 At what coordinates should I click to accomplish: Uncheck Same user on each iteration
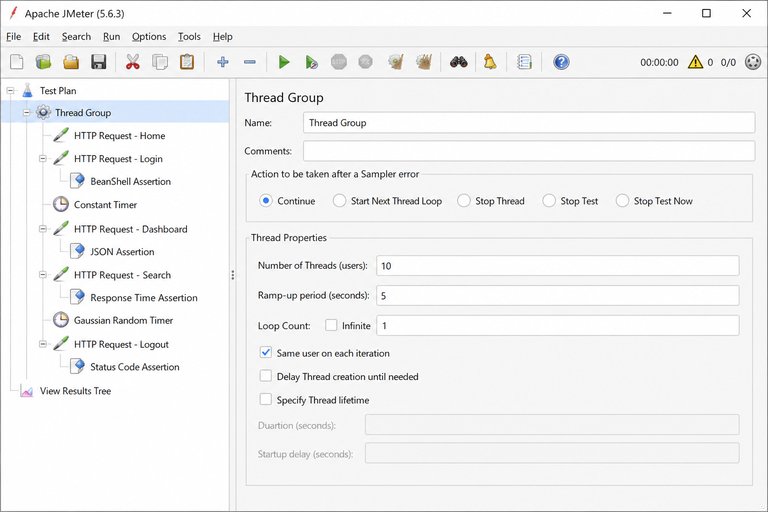tap(265, 353)
